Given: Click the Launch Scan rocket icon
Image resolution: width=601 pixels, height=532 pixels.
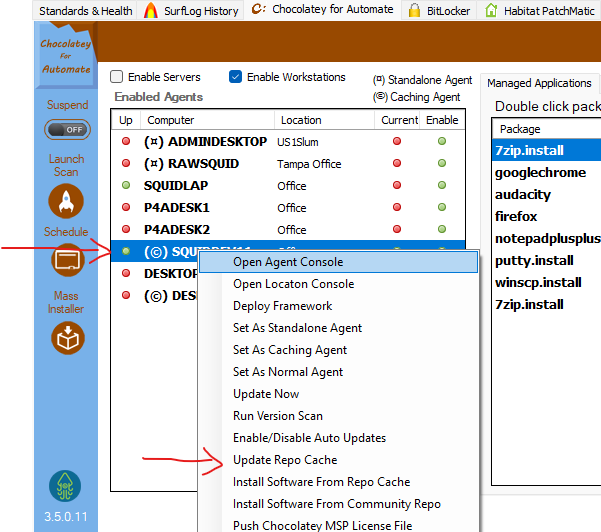Looking at the screenshot, I should pos(67,202).
